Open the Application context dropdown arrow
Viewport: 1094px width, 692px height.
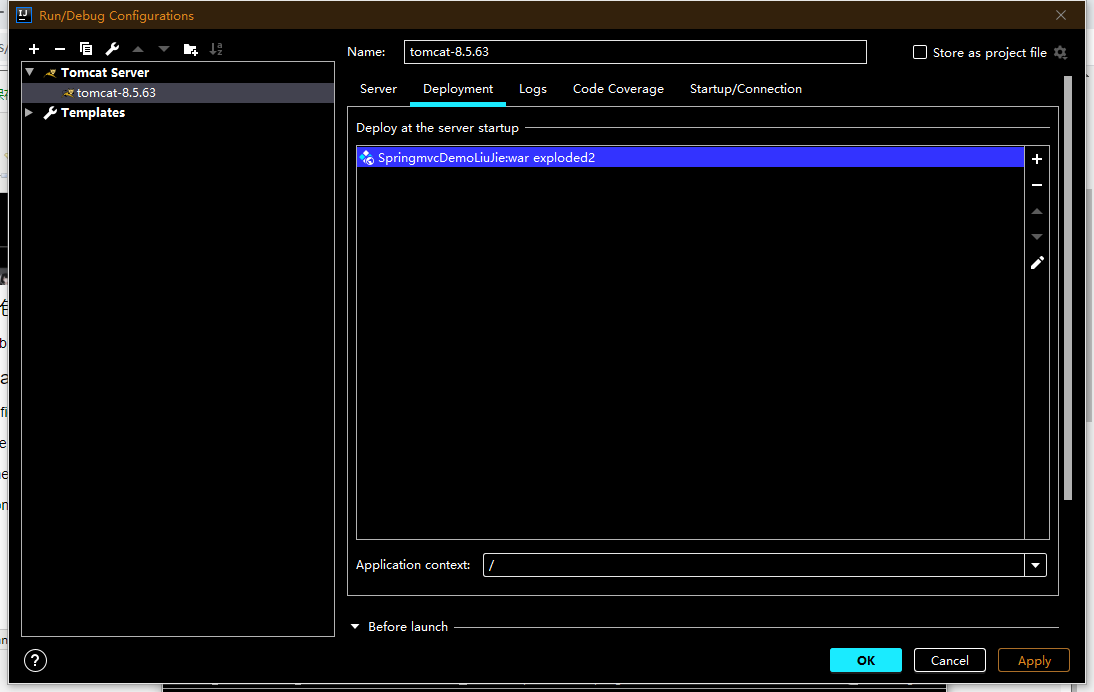pyautogui.click(x=1035, y=565)
